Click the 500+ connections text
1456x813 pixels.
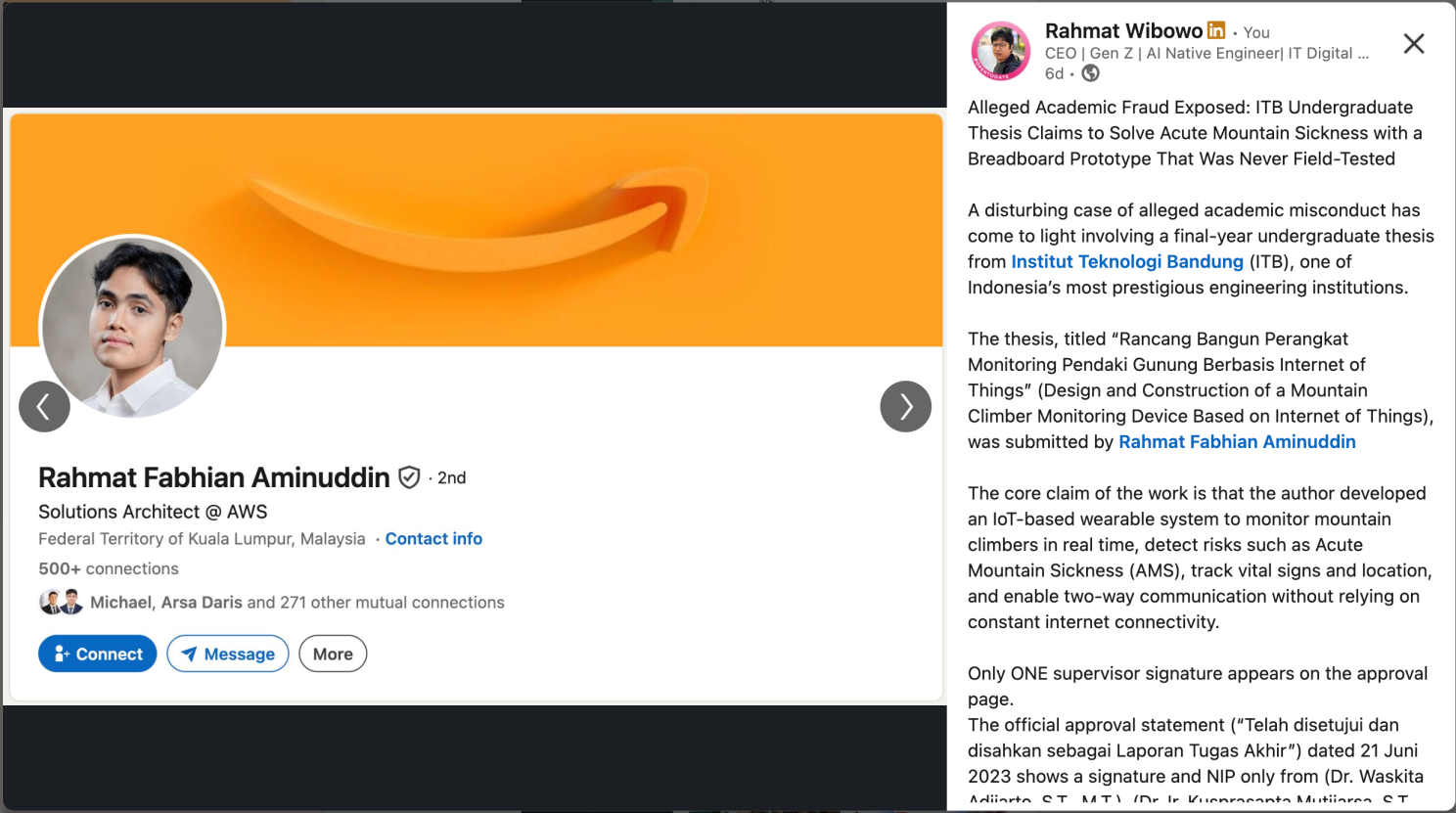point(109,568)
